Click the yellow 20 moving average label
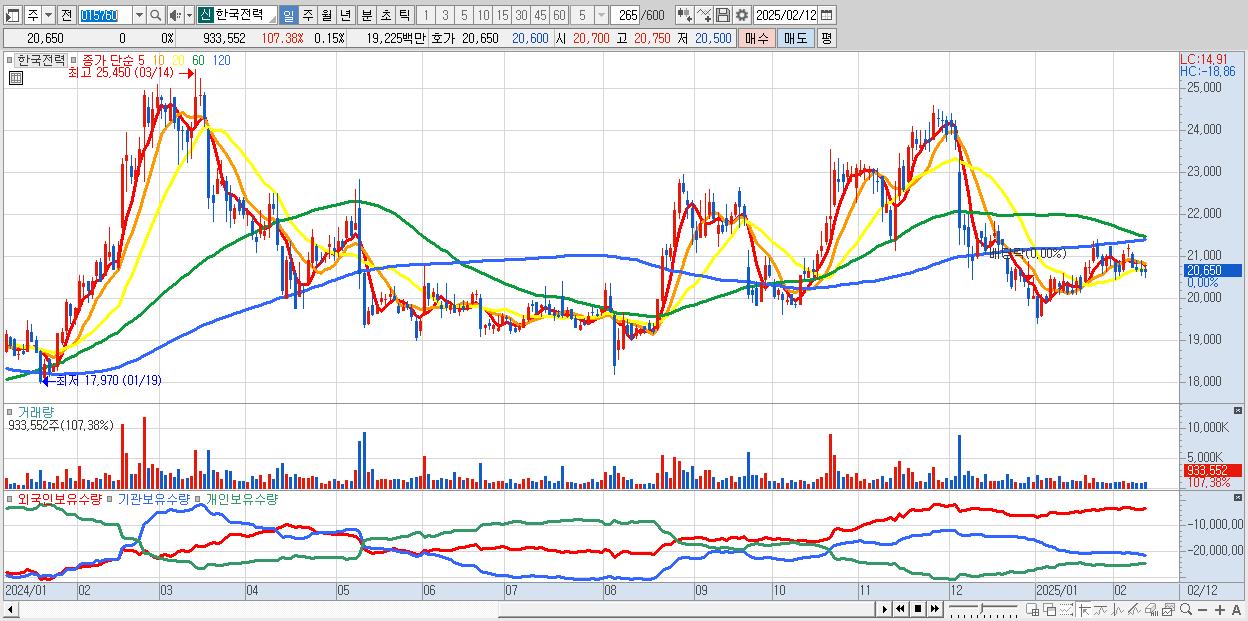The width and height of the screenshot is (1248, 621). [178, 60]
